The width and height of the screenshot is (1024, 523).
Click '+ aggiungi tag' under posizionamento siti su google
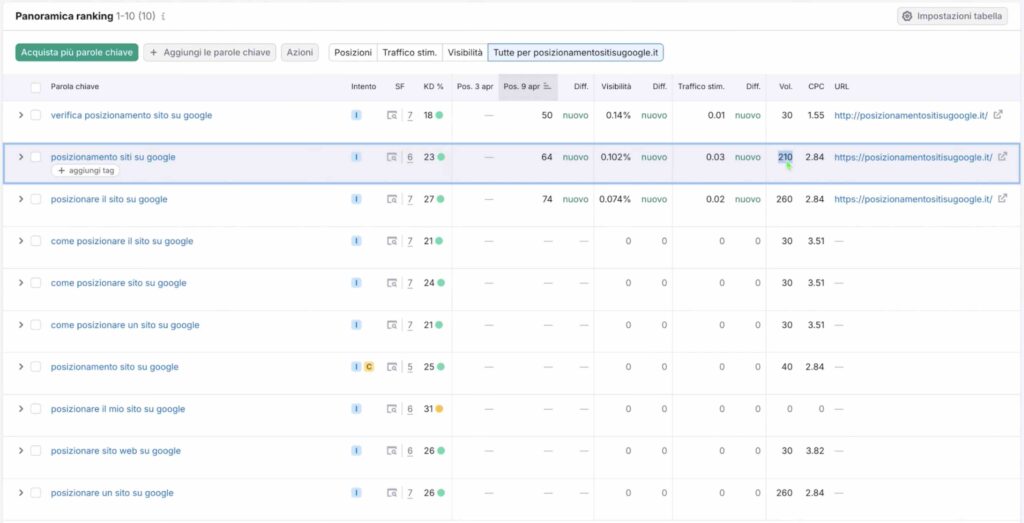point(86,171)
